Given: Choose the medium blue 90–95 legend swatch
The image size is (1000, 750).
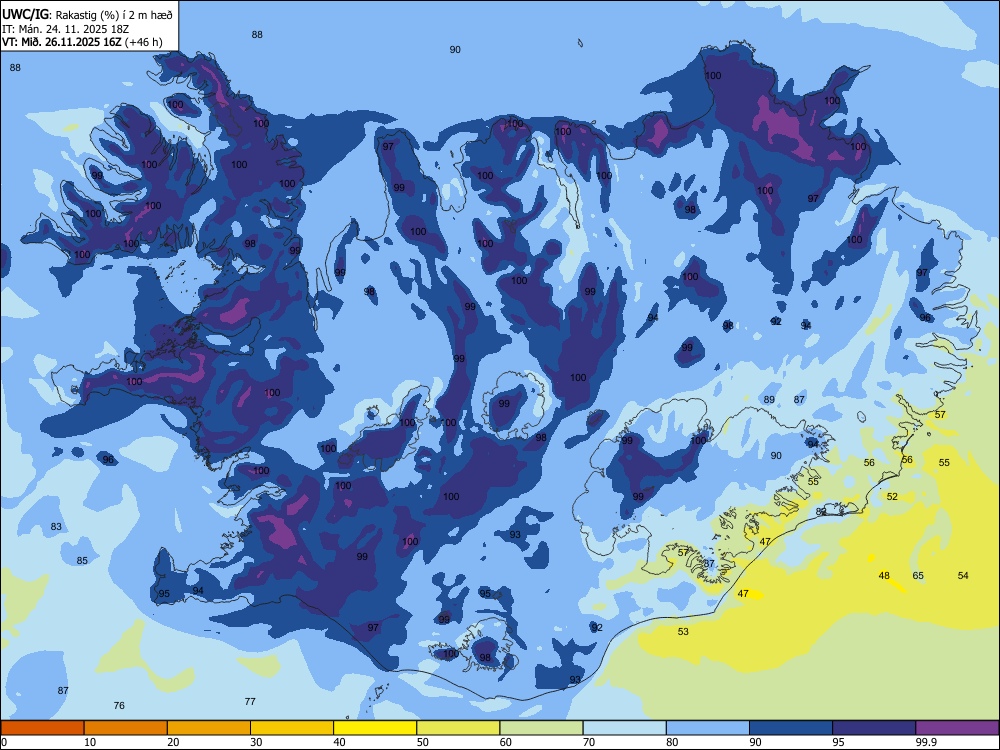Looking at the screenshot, I should point(791,728).
